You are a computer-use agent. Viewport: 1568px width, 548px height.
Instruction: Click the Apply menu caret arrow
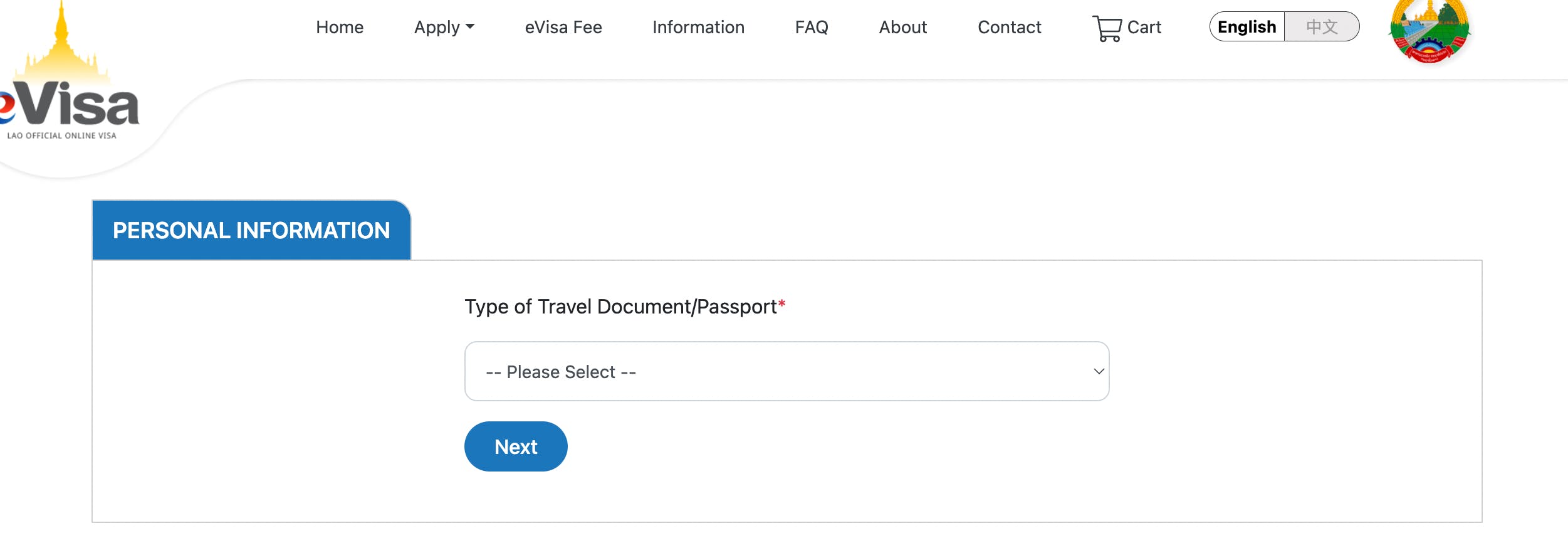(470, 27)
